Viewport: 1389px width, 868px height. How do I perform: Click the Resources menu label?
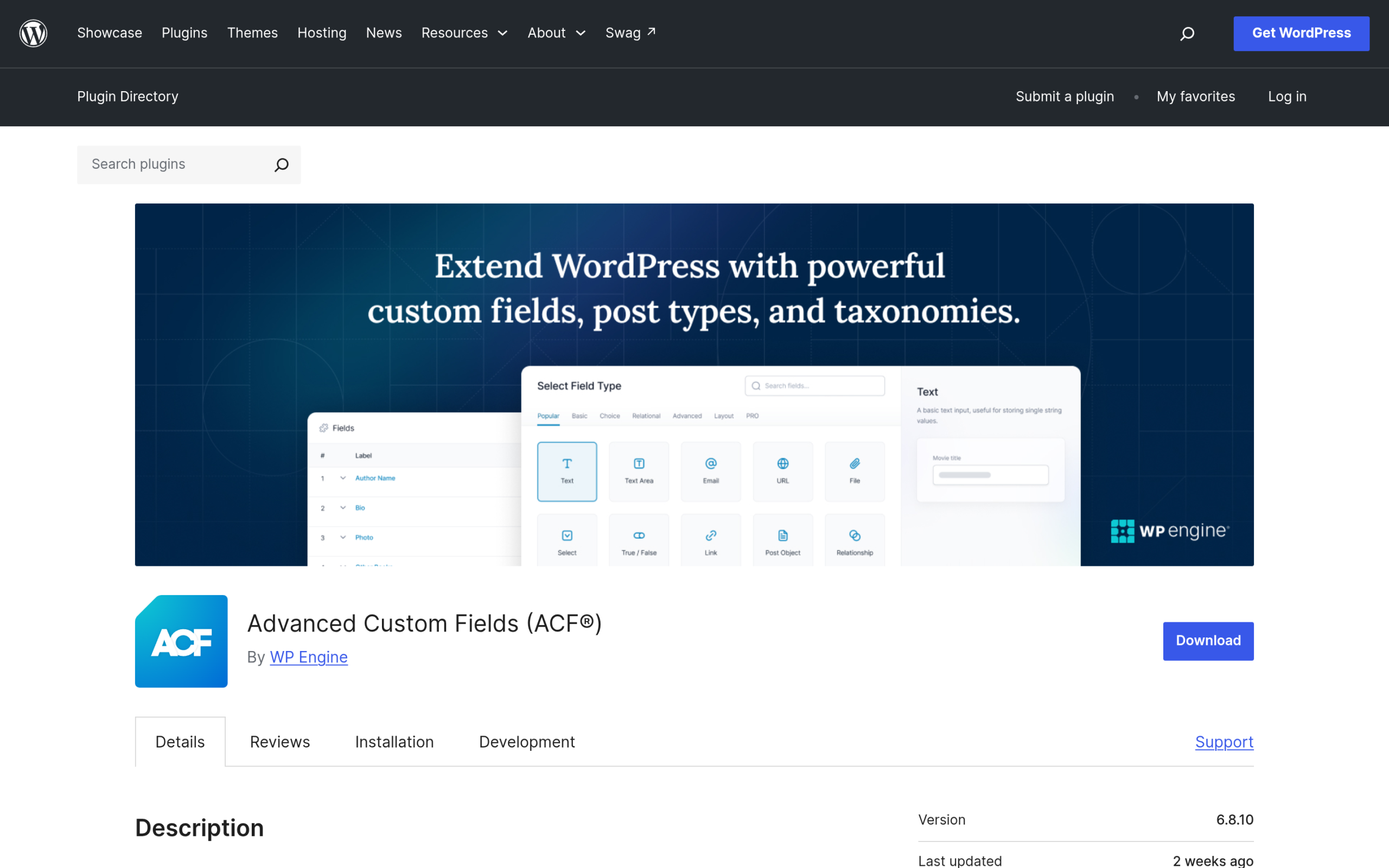click(455, 33)
